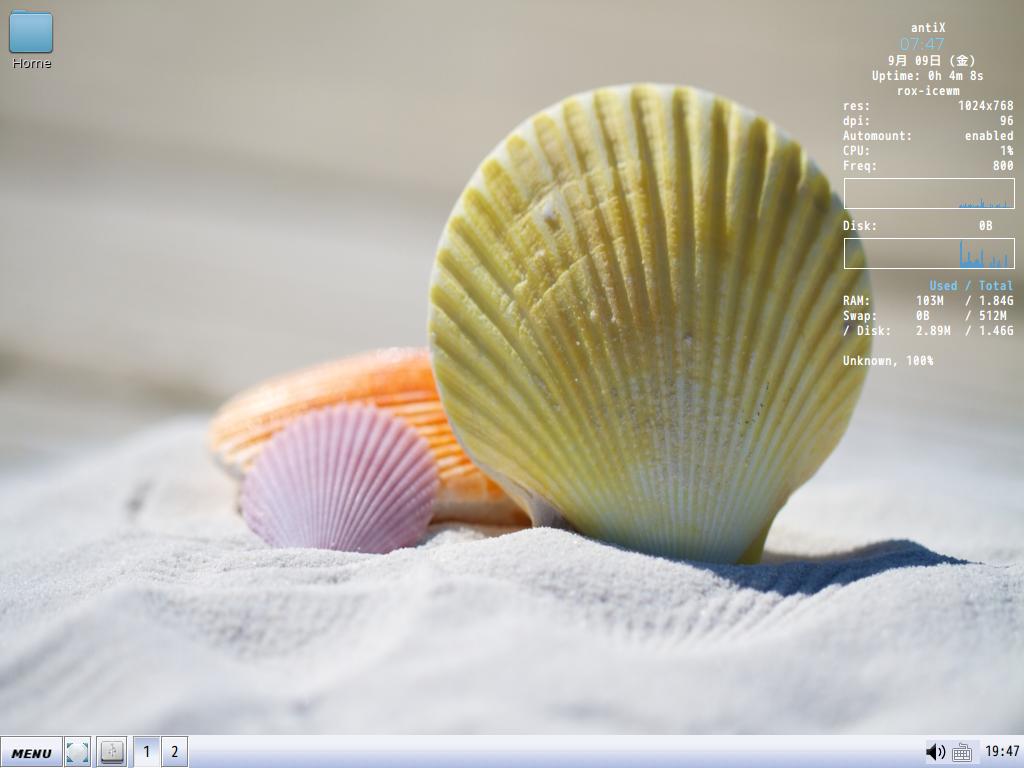Viewport: 1024px width, 768px height.
Task: Click the Swap: 0B / 512M line
Action: (x=925, y=316)
